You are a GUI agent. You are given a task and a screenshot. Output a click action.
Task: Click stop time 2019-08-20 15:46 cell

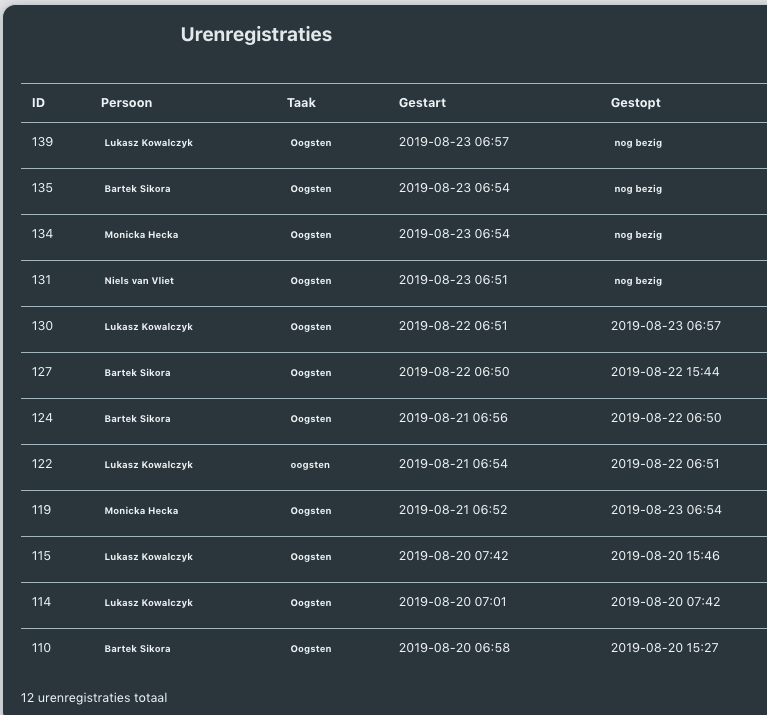coord(665,556)
